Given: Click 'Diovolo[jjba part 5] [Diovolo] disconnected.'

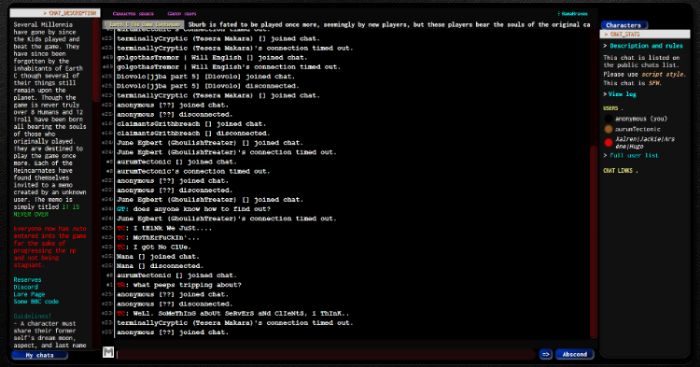Looking at the screenshot, I should tap(208, 86).
